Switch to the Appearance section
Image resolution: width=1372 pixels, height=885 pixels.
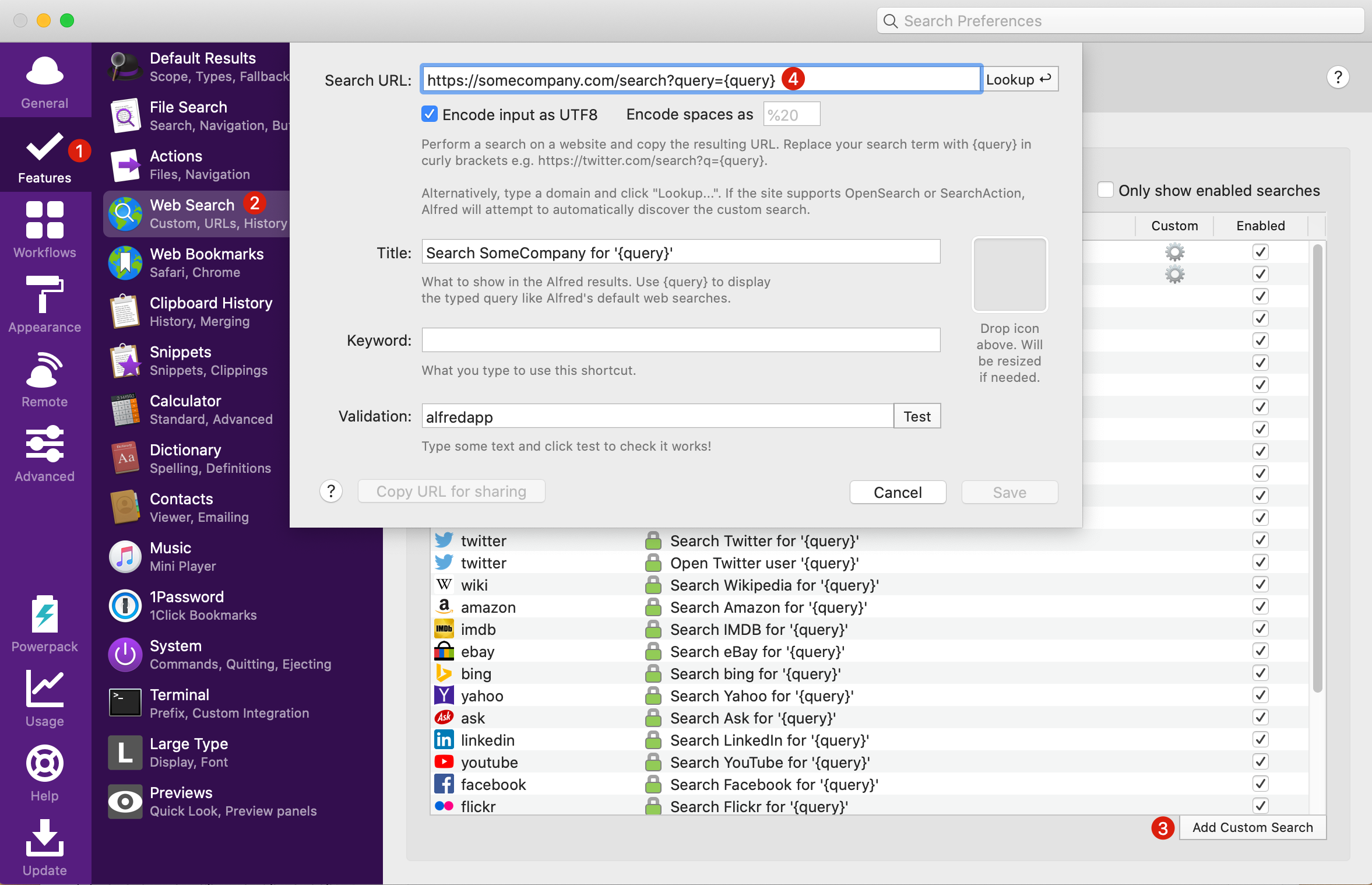click(45, 304)
